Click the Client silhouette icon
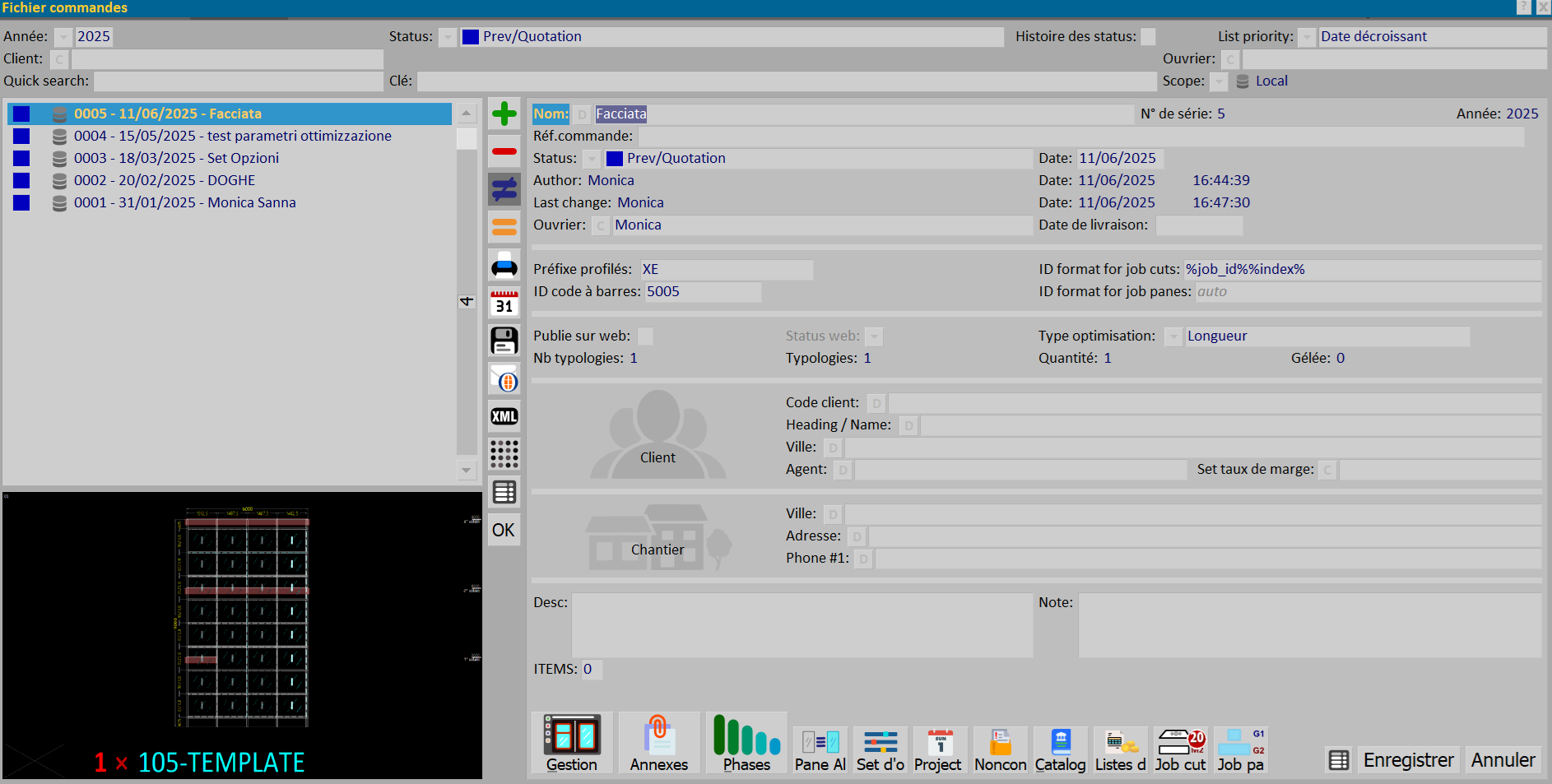1552x784 pixels. (x=658, y=434)
